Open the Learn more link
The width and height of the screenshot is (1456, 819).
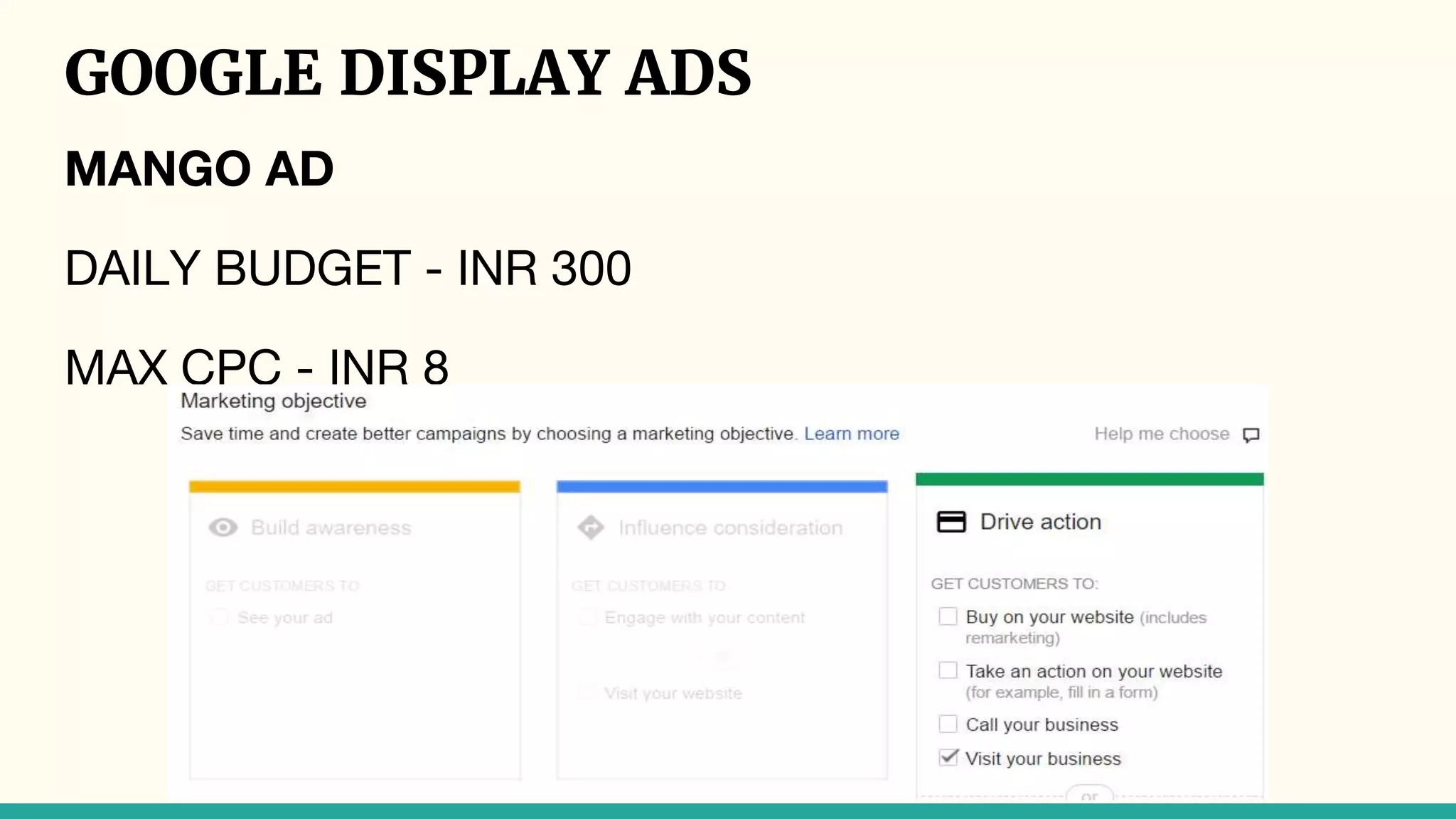click(852, 434)
